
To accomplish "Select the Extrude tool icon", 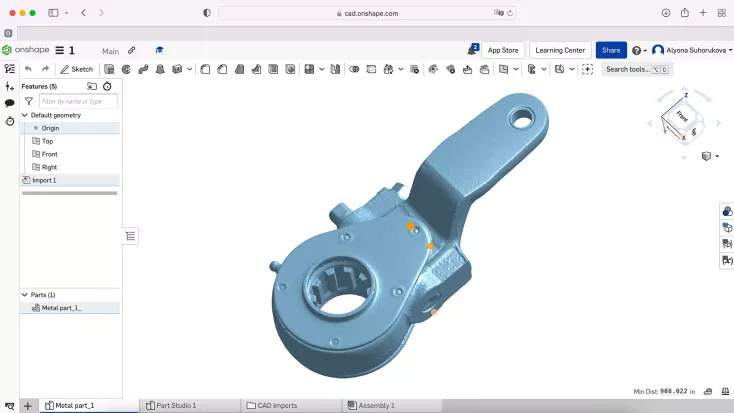I will (109, 69).
